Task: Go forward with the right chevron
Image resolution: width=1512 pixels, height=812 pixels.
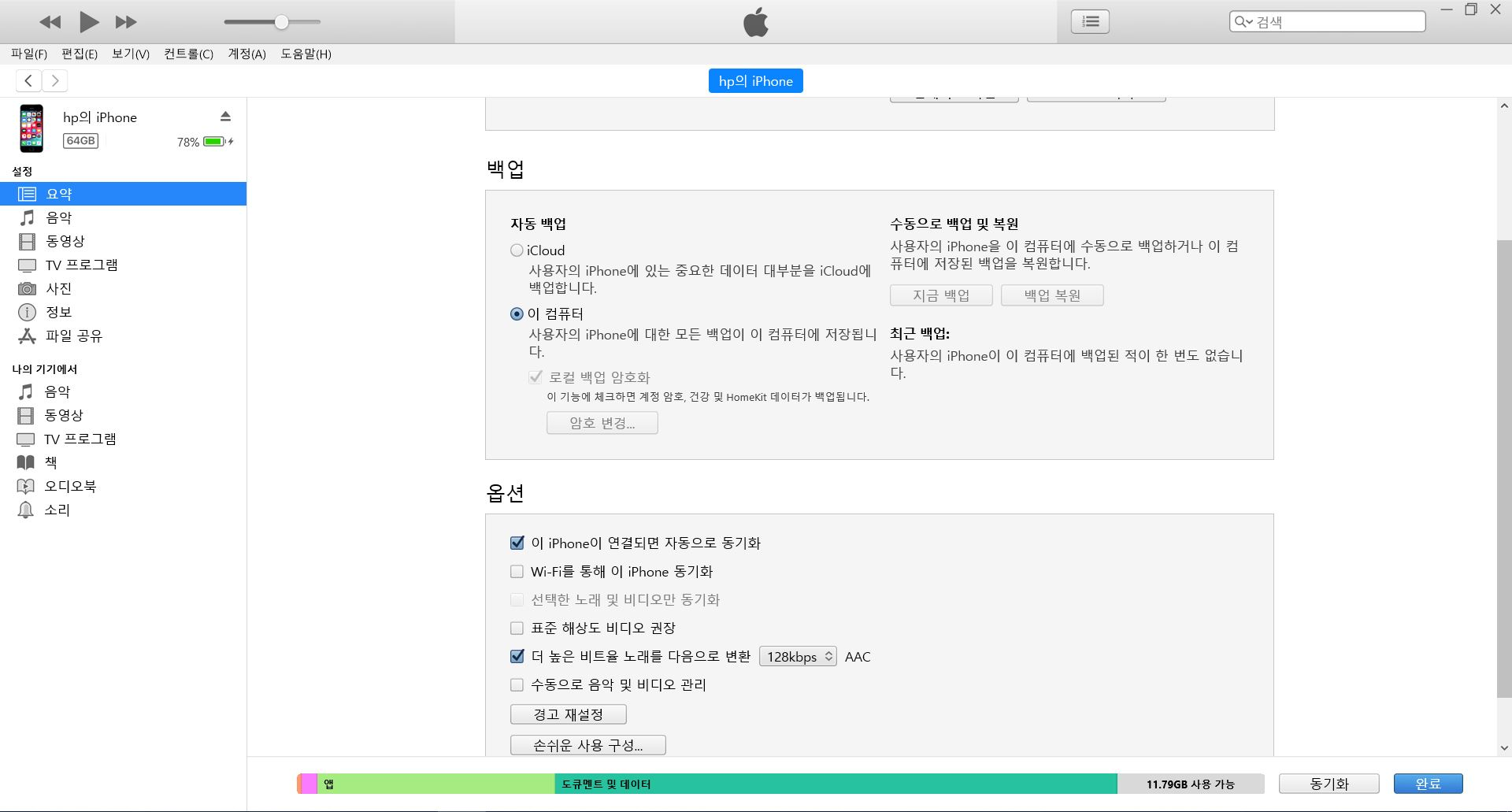Action: pos(54,80)
